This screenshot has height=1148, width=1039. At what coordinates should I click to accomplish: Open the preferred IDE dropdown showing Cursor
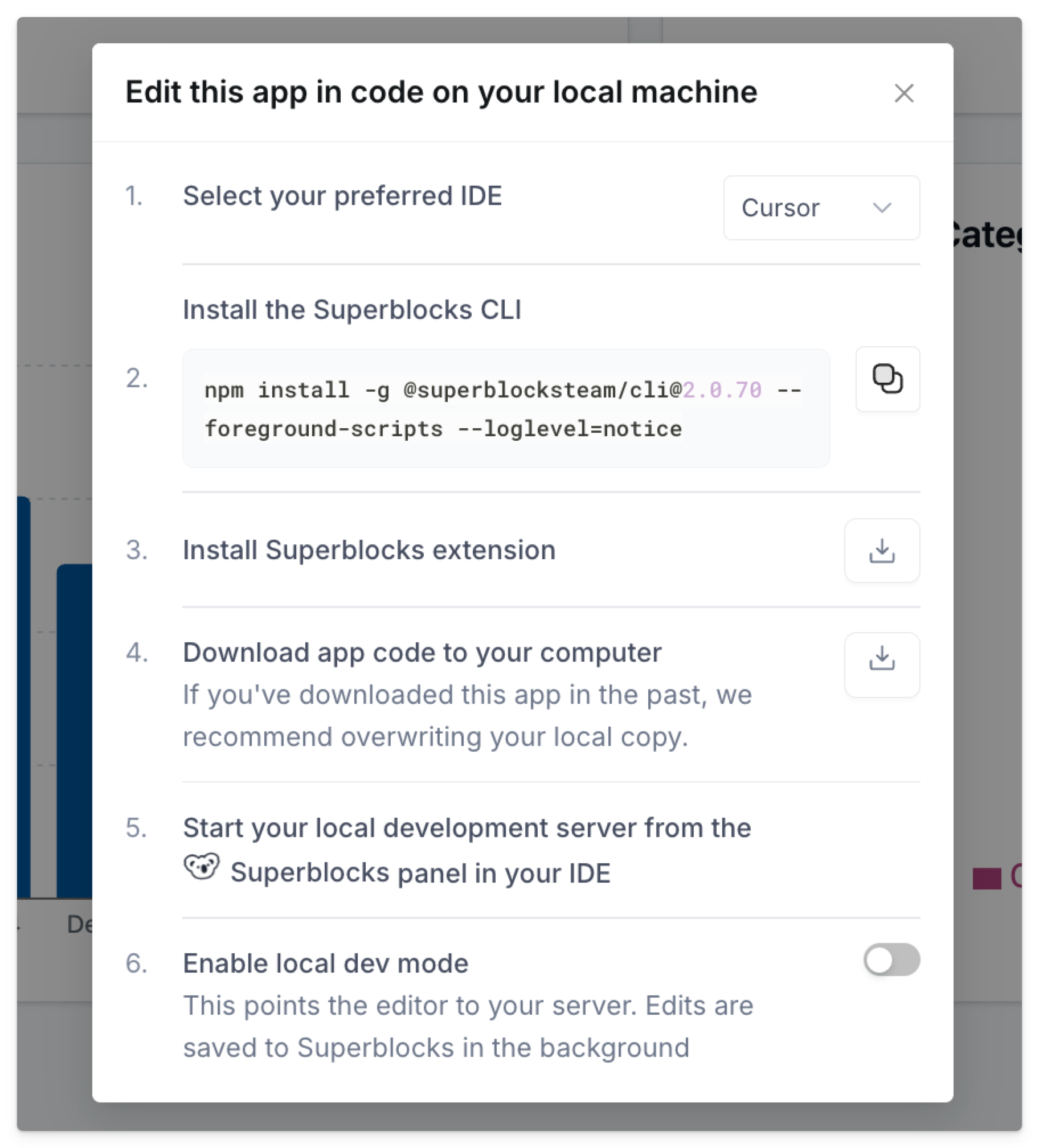pyautogui.click(x=821, y=208)
